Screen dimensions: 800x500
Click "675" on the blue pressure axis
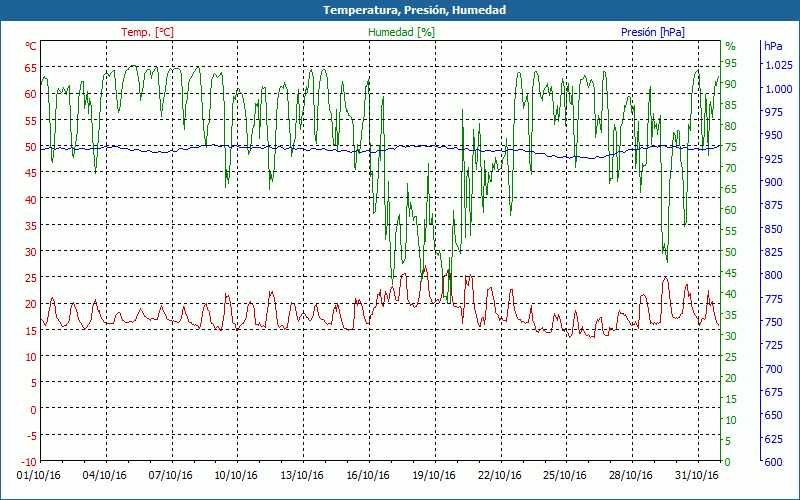[x=774, y=392]
